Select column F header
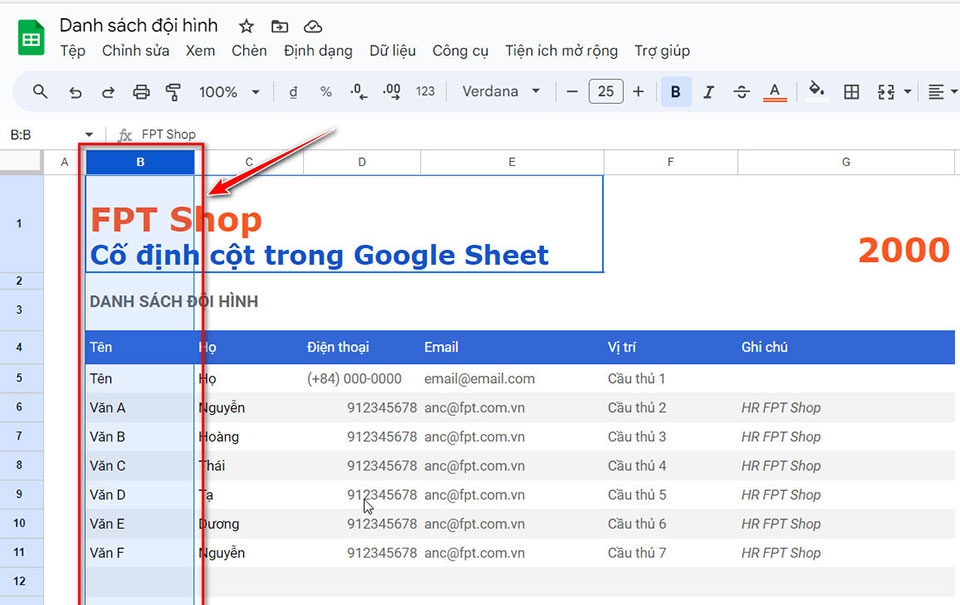Screen dimensions: 960x605 pos(670,162)
